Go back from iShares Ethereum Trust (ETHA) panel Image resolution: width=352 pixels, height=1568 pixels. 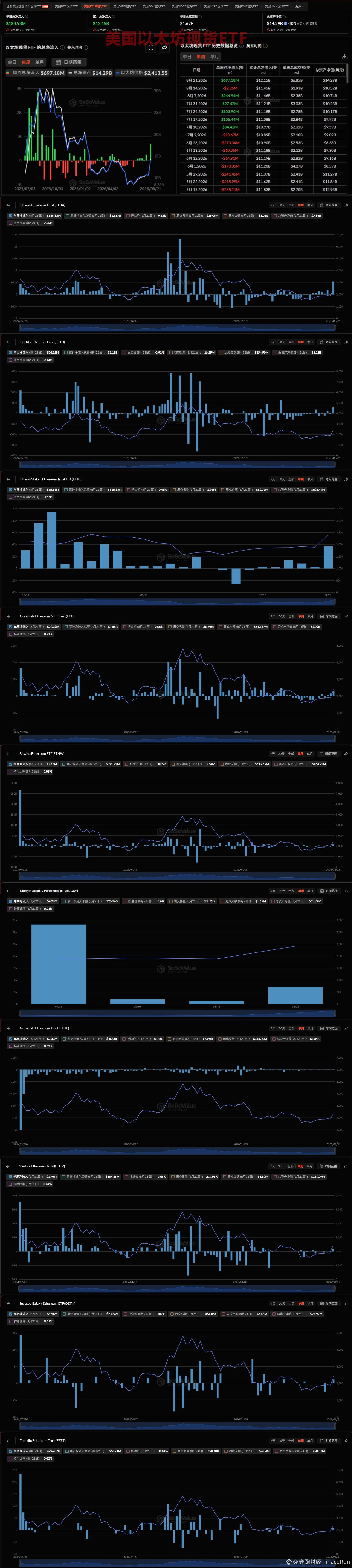coord(8,205)
